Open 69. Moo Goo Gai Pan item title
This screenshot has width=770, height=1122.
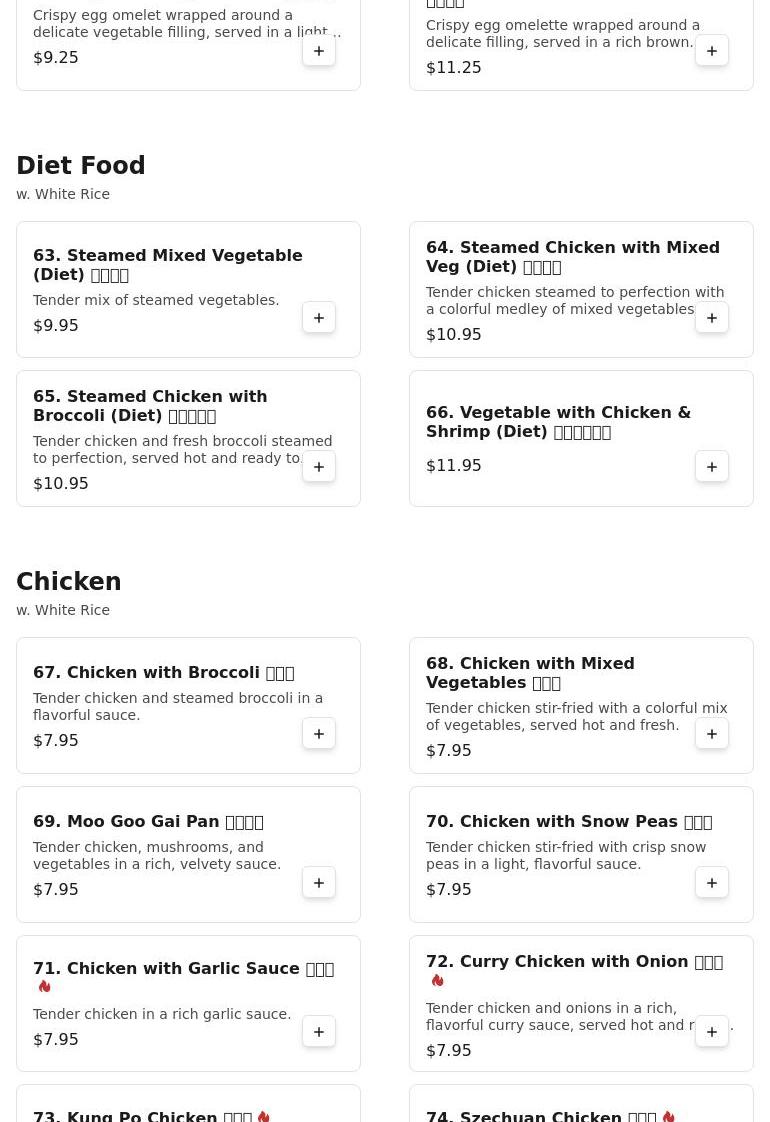(x=148, y=822)
